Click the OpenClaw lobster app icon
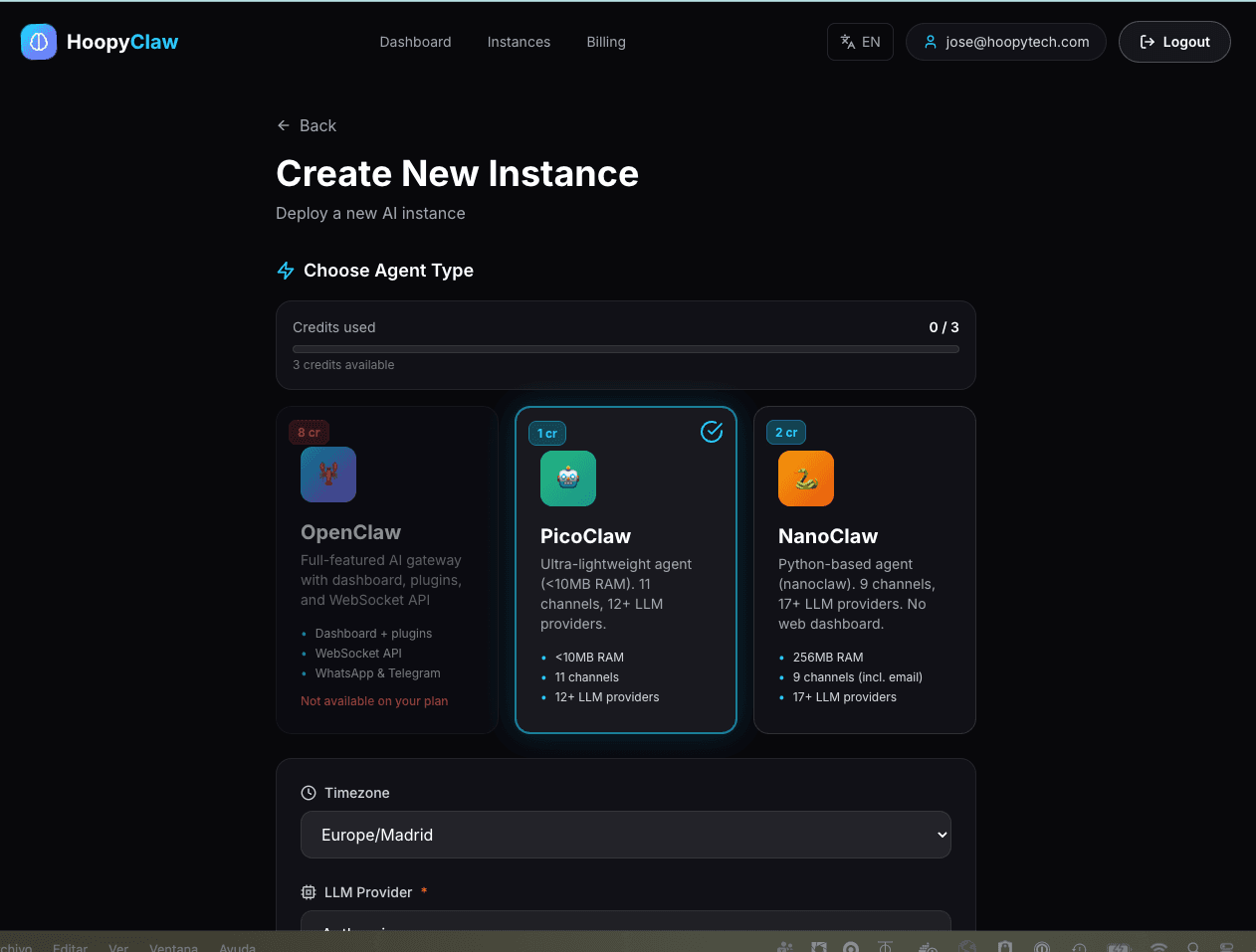 [328, 475]
